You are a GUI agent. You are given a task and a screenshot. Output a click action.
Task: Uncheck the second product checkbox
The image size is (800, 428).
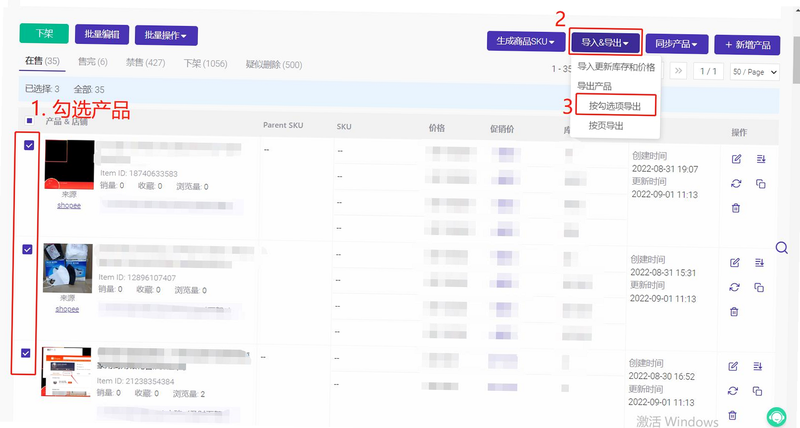click(x=28, y=249)
